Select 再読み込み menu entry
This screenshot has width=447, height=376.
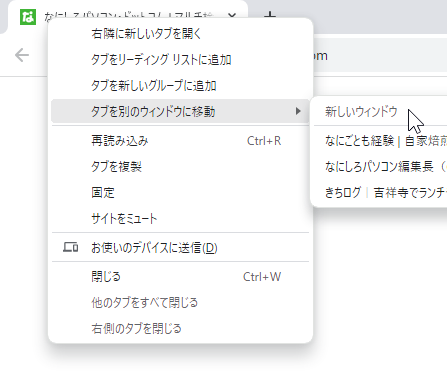tap(180, 141)
